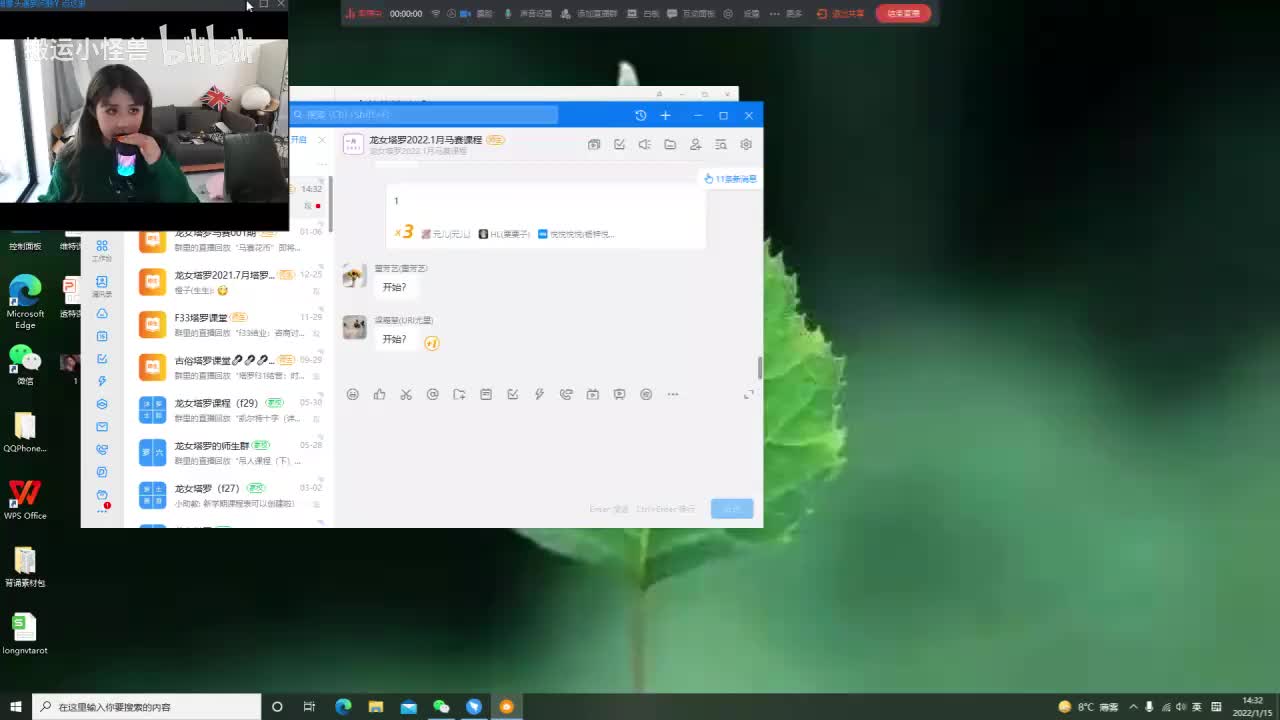
Task: Jump to the 11 new messages
Action: pyautogui.click(x=731, y=179)
